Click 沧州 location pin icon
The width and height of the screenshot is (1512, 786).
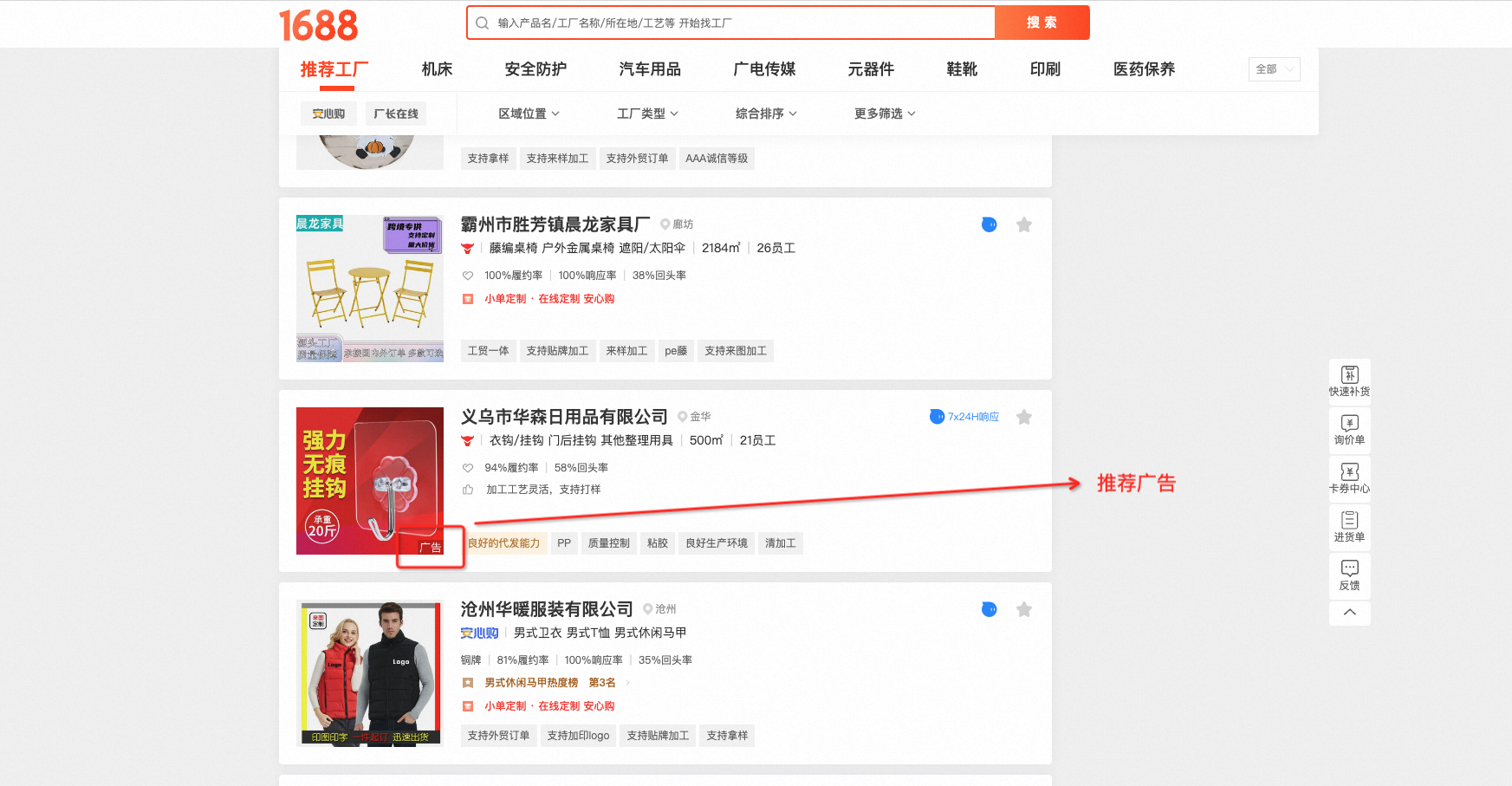647,609
